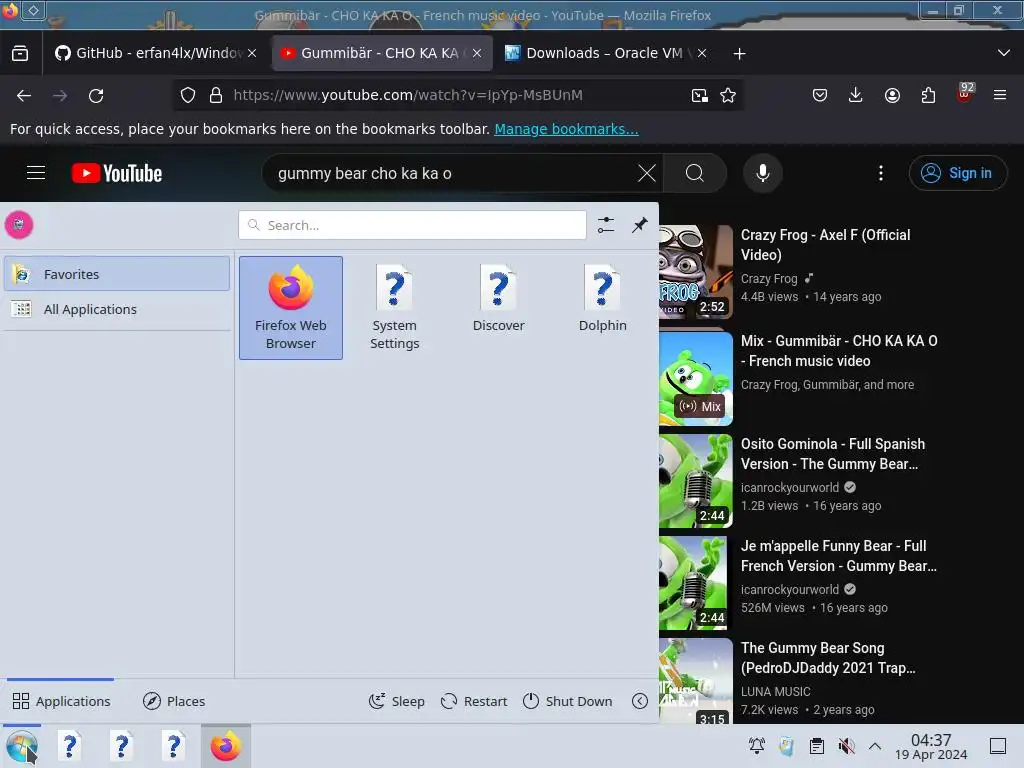The height and width of the screenshot is (768, 1024).
Task: Search with voice microphone button
Action: (762, 173)
